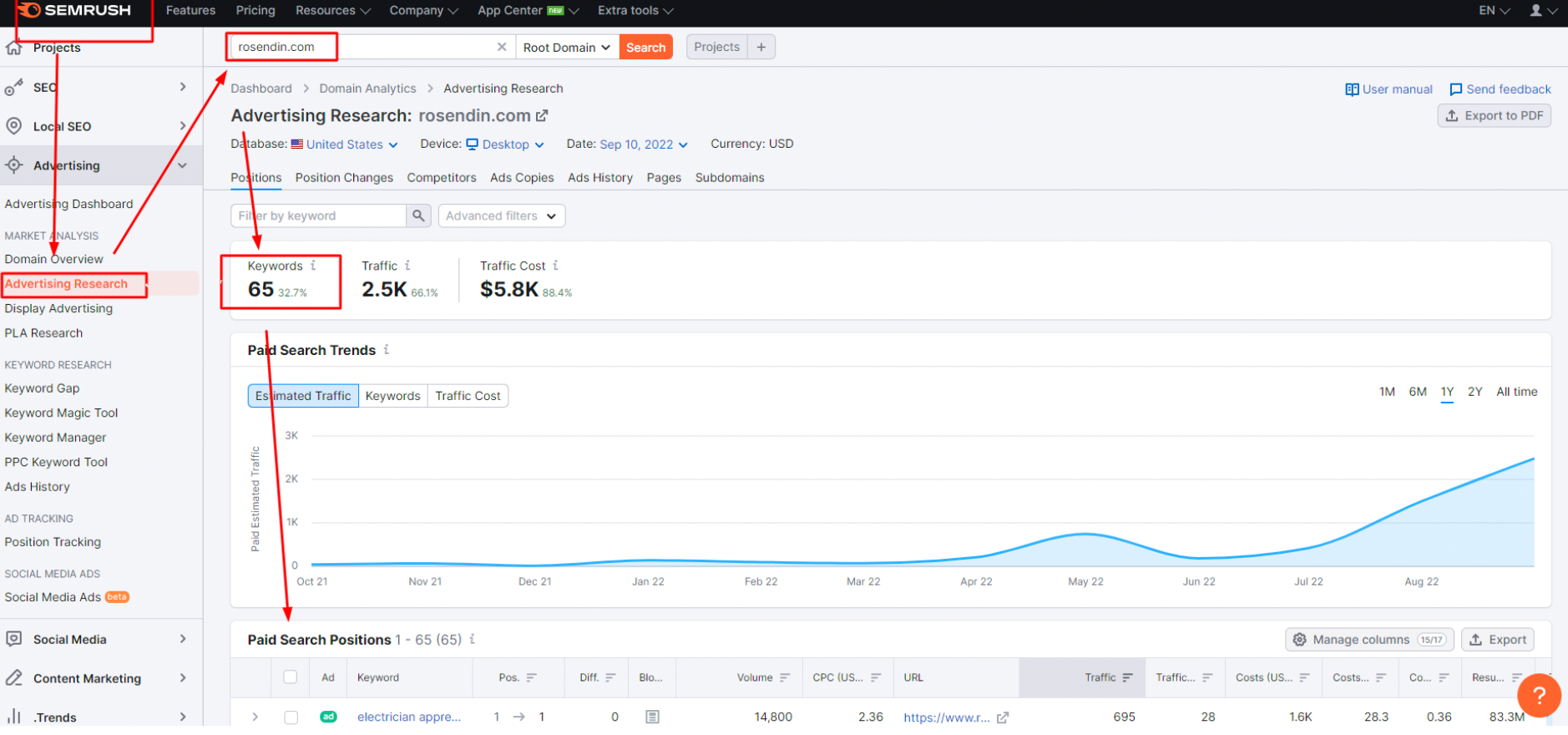The width and height of the screenshot is (1568, 735).
Task: Open the Subdomains tab
Action: point(730,178)
